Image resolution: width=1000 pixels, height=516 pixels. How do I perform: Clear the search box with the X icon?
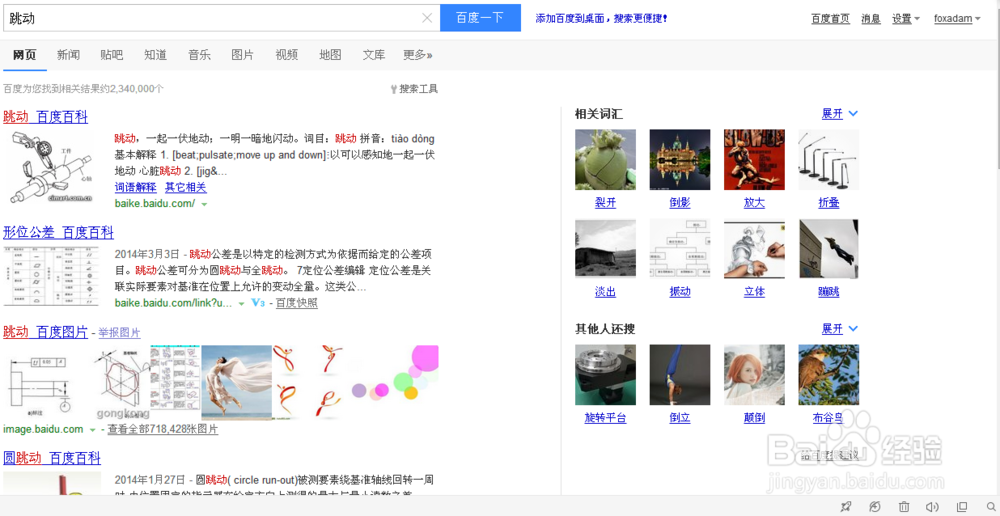[427, 18]
